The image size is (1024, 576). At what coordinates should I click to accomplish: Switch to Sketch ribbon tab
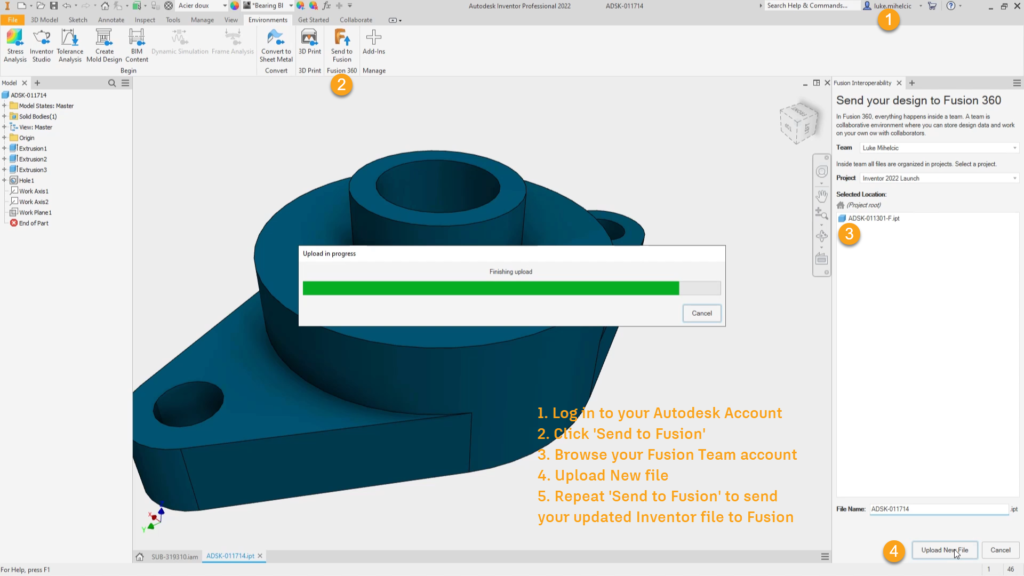(78, 20)
